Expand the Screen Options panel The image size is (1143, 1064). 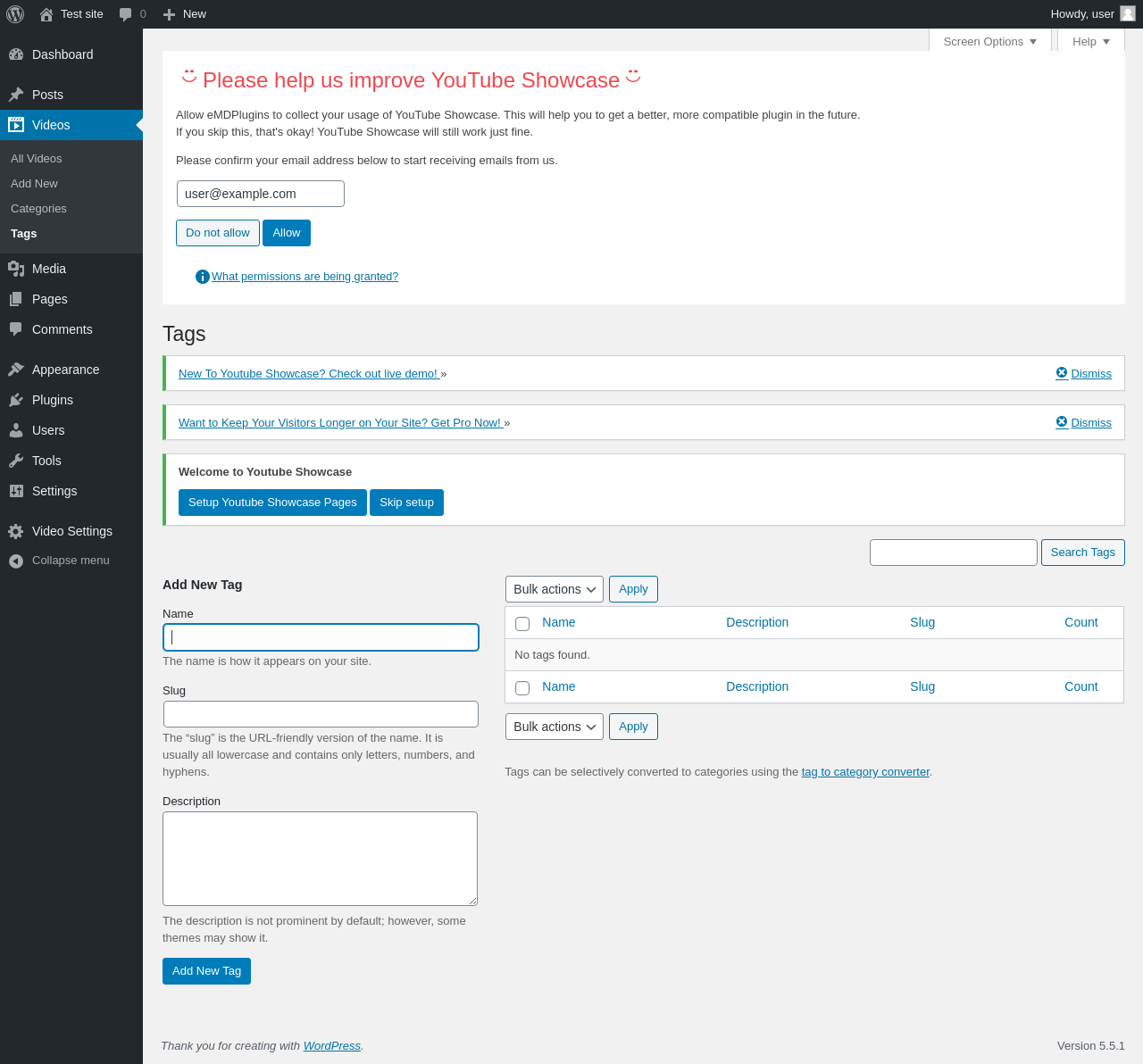[990, 41]
